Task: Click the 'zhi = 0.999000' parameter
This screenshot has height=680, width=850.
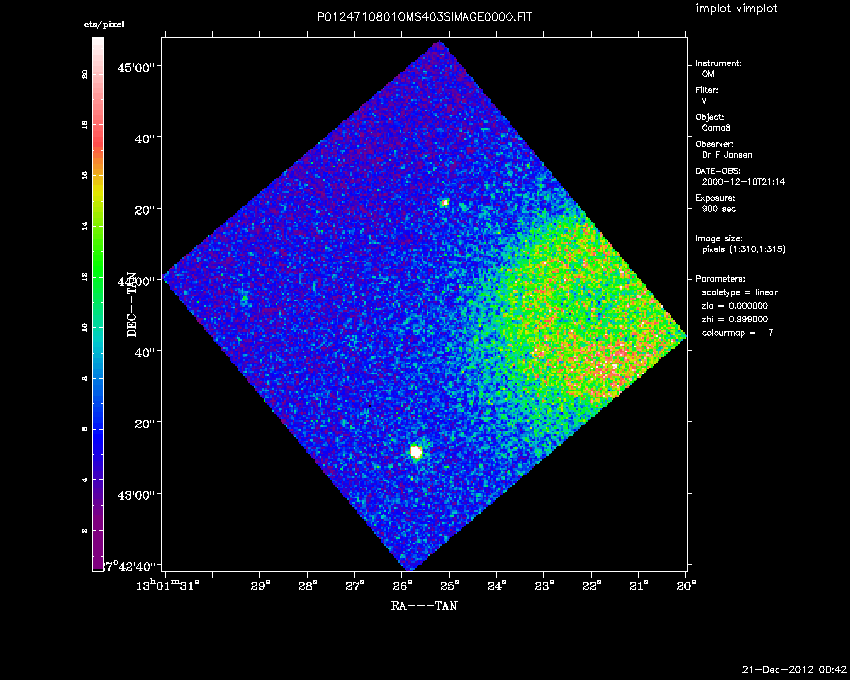Action: tap(735, 319)
